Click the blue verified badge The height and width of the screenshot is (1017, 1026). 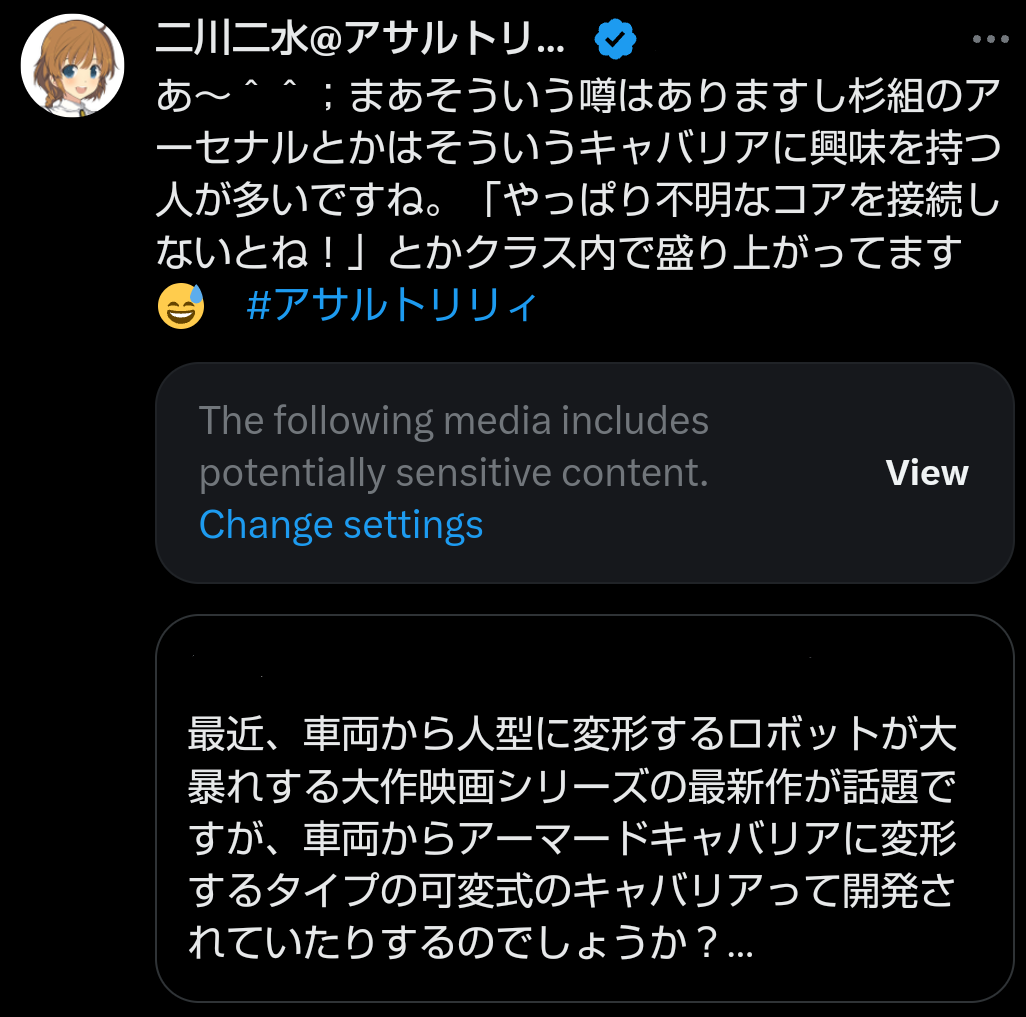[616, 40]
